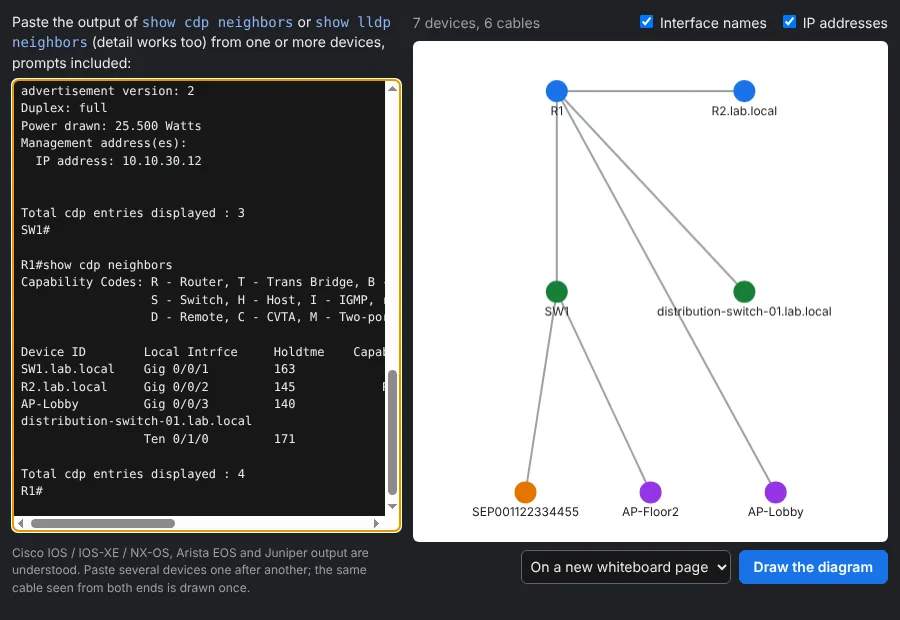Screen dimensions: 900x620
Task: Click the SEP001122334455 label in the diagram
Action: tap(525, 512)
